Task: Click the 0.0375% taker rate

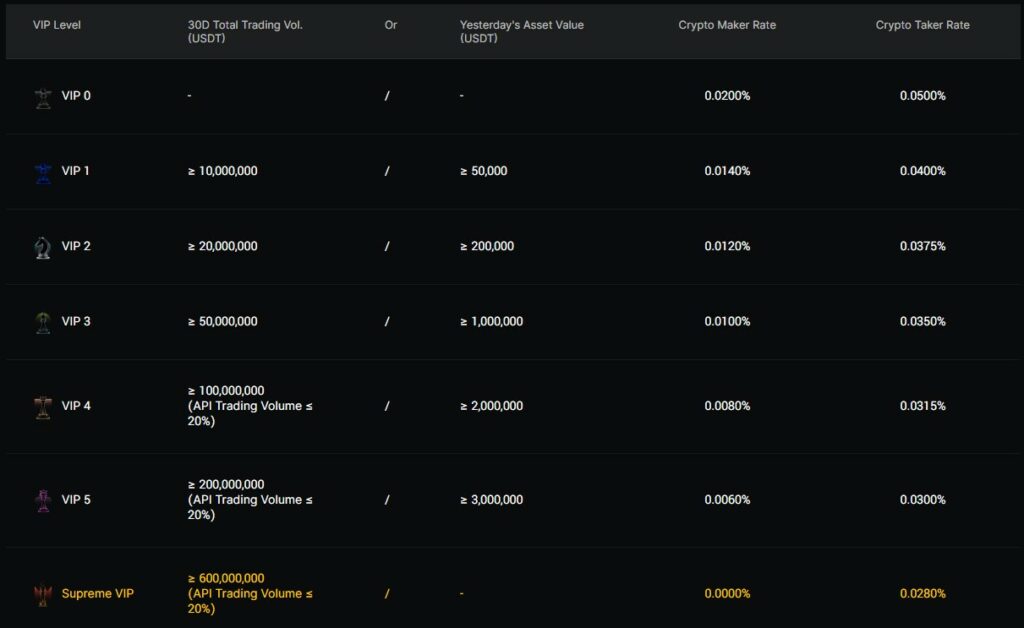Action: point(922,246)
